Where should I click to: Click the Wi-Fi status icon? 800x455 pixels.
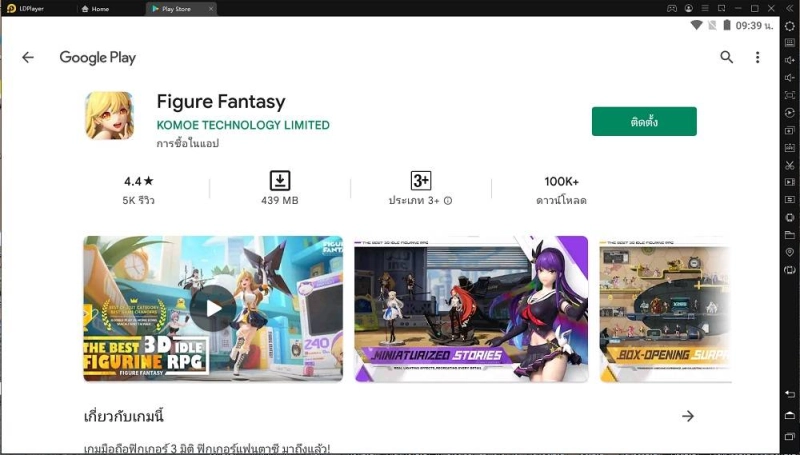[696, 25]
